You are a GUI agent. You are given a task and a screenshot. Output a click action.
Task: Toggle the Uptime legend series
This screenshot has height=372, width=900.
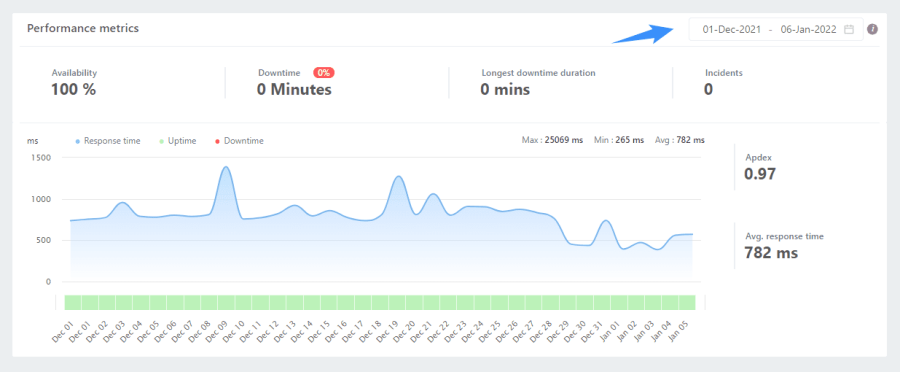coord(178,141)
